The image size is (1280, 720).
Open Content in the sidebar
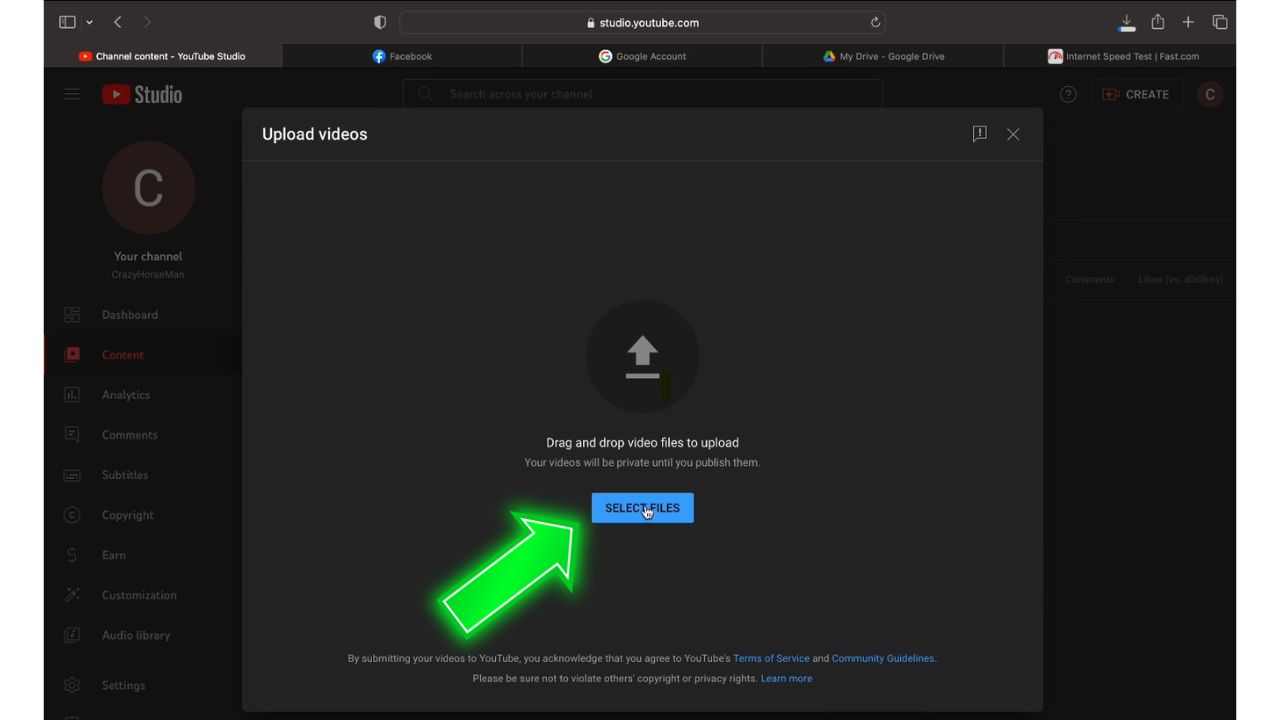coord(143,355)
